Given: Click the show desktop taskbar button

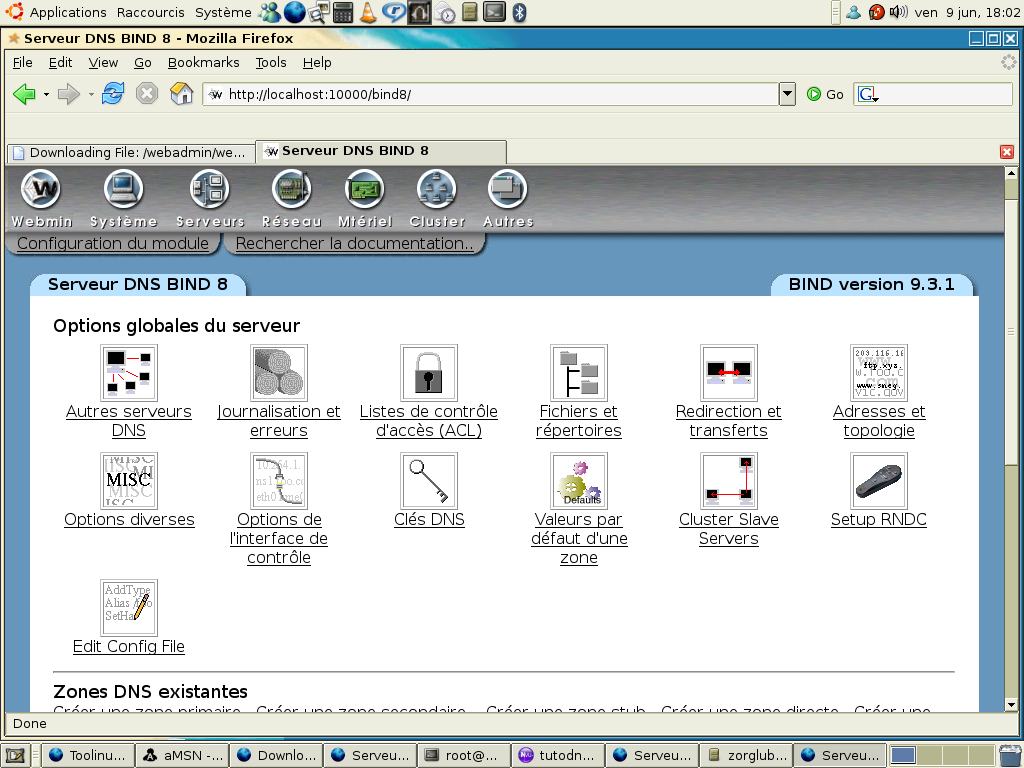Looking at the screenshot, I should pyautogui.click(x=14, y=756).
